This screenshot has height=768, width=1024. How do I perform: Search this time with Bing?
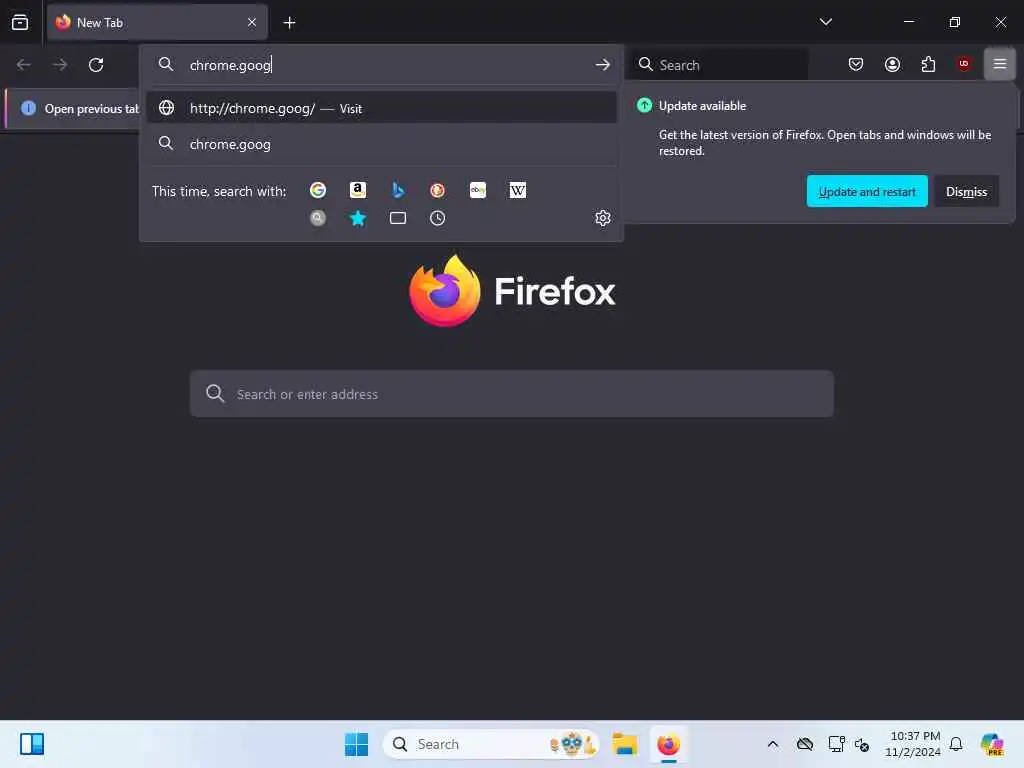[398, 190]
